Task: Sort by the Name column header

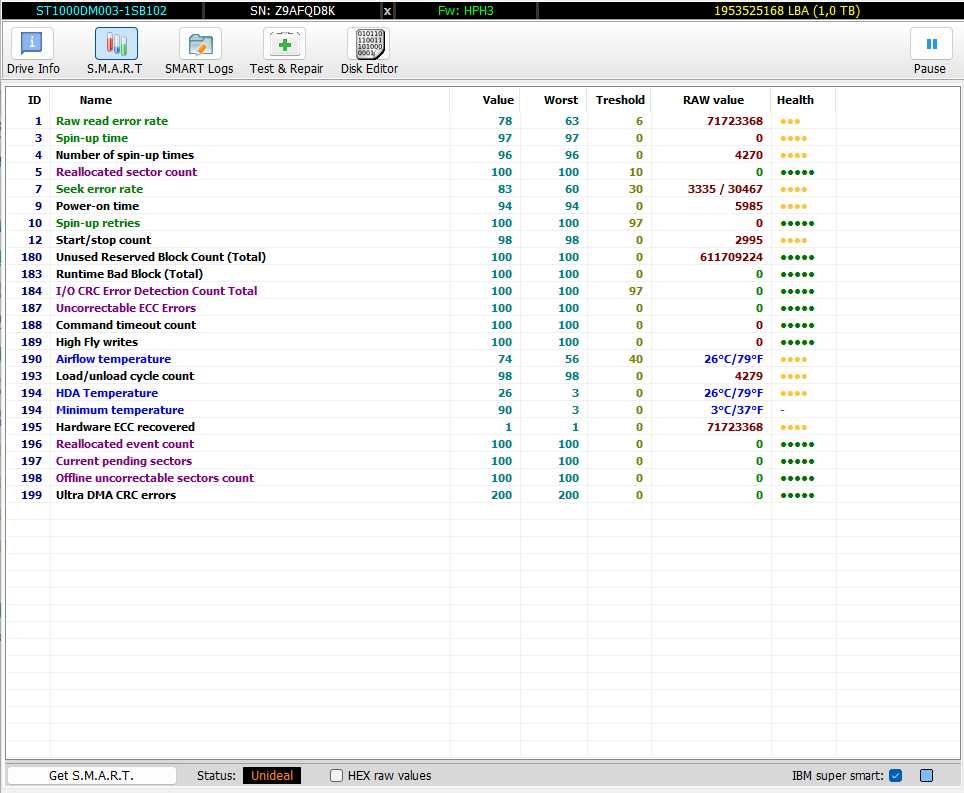Action: point(96,100)
